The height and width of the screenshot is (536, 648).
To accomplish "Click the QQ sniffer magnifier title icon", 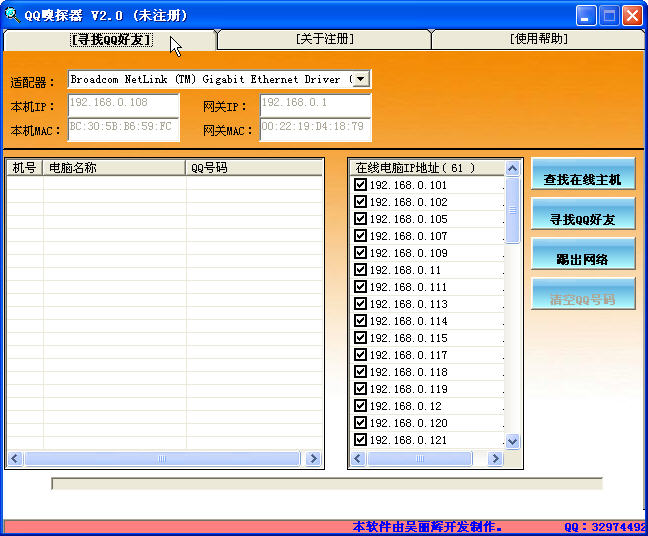I will pyautogui.click(x=11, y=15).
